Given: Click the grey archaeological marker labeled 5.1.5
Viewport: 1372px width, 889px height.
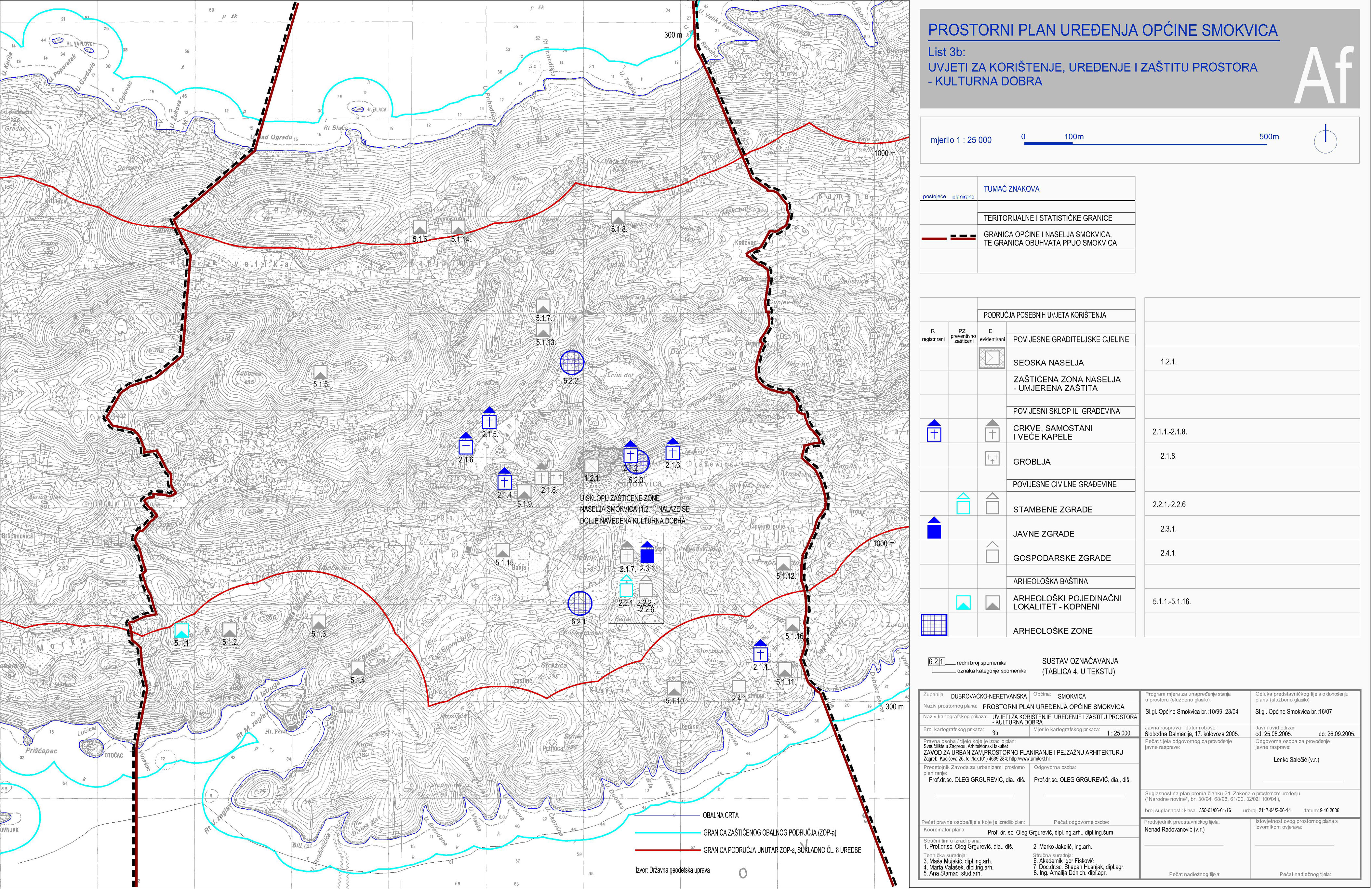Looking at the screenshot, I should pos(320,371).
